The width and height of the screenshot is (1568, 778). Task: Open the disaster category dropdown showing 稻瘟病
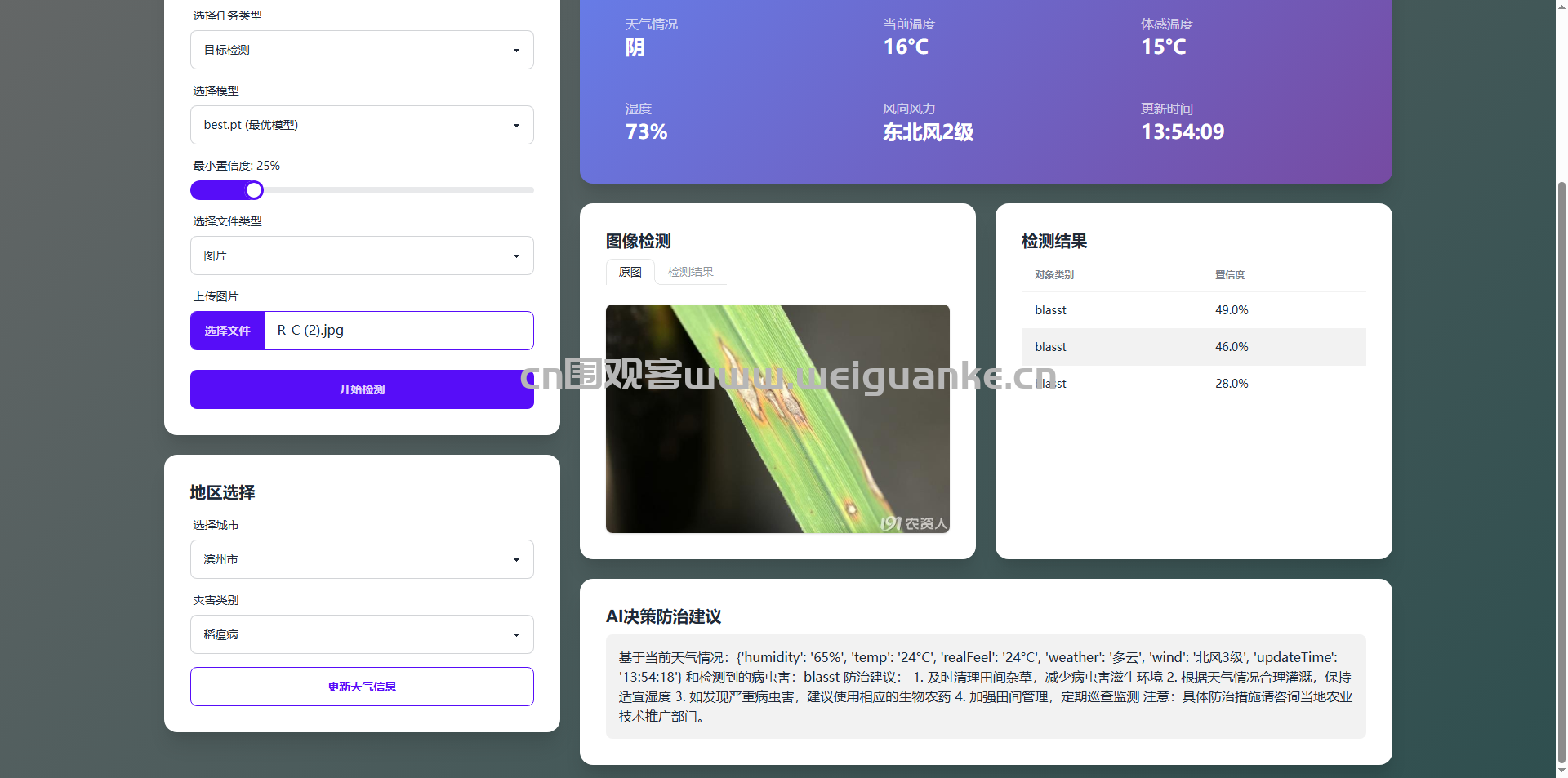click(x=361, y=634)
